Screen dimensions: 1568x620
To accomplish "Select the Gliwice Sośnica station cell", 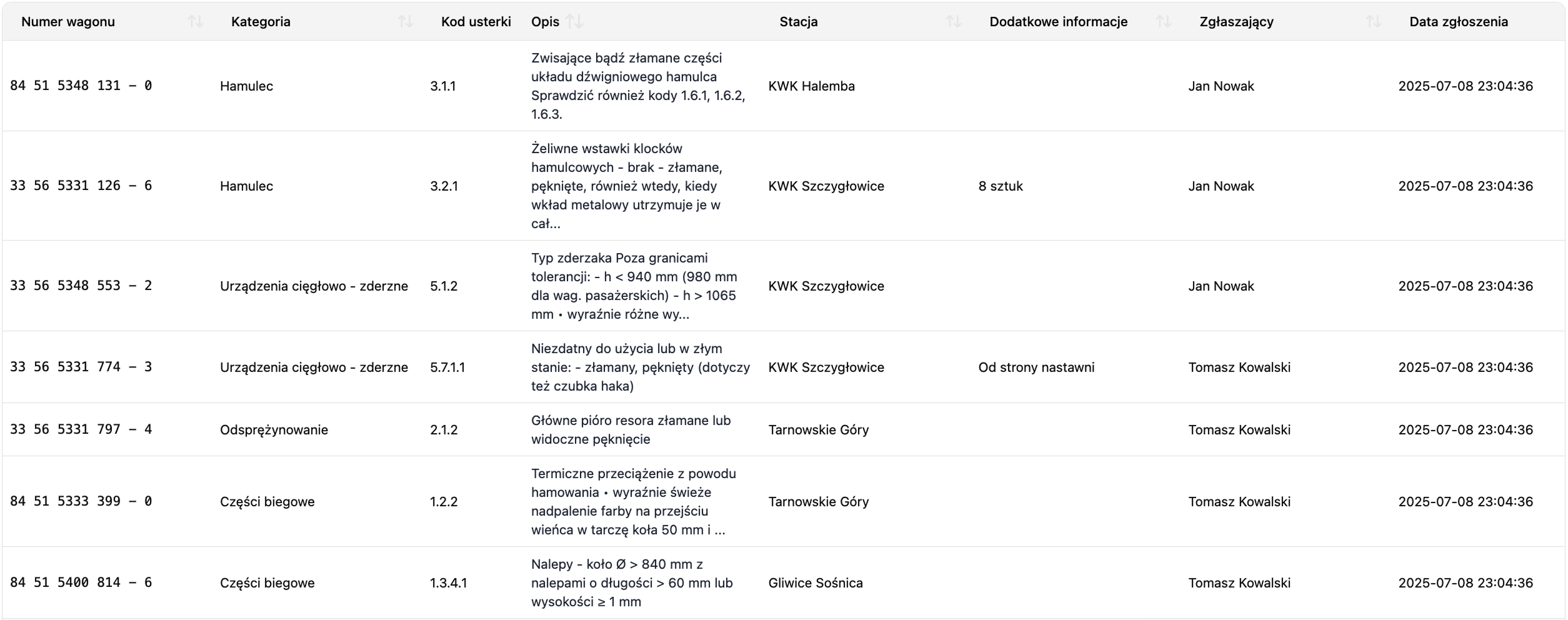I will 815,583.
